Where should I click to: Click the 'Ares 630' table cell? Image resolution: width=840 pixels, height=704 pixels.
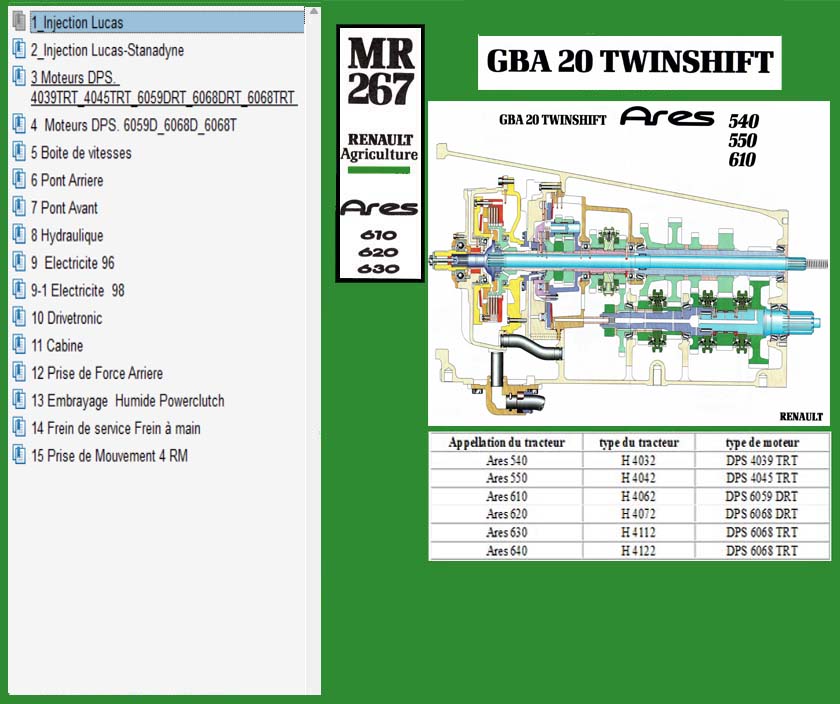tap(506, 533)
